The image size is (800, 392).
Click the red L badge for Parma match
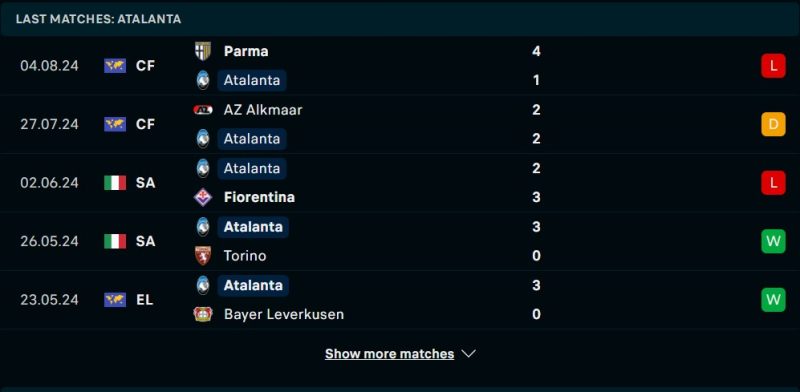[773, 66]
